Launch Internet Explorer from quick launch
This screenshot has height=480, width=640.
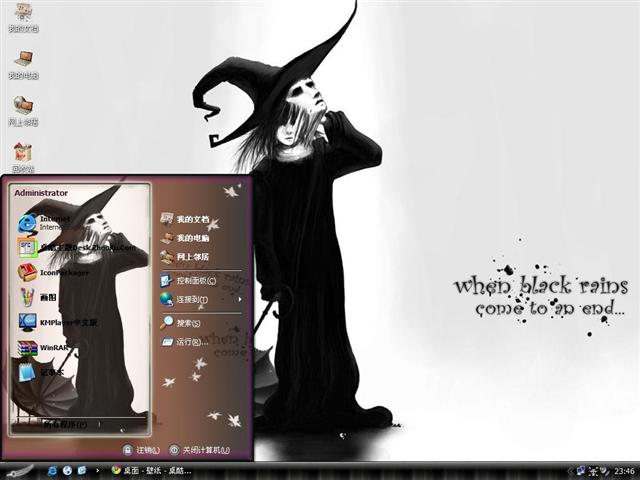pos(52,471)
